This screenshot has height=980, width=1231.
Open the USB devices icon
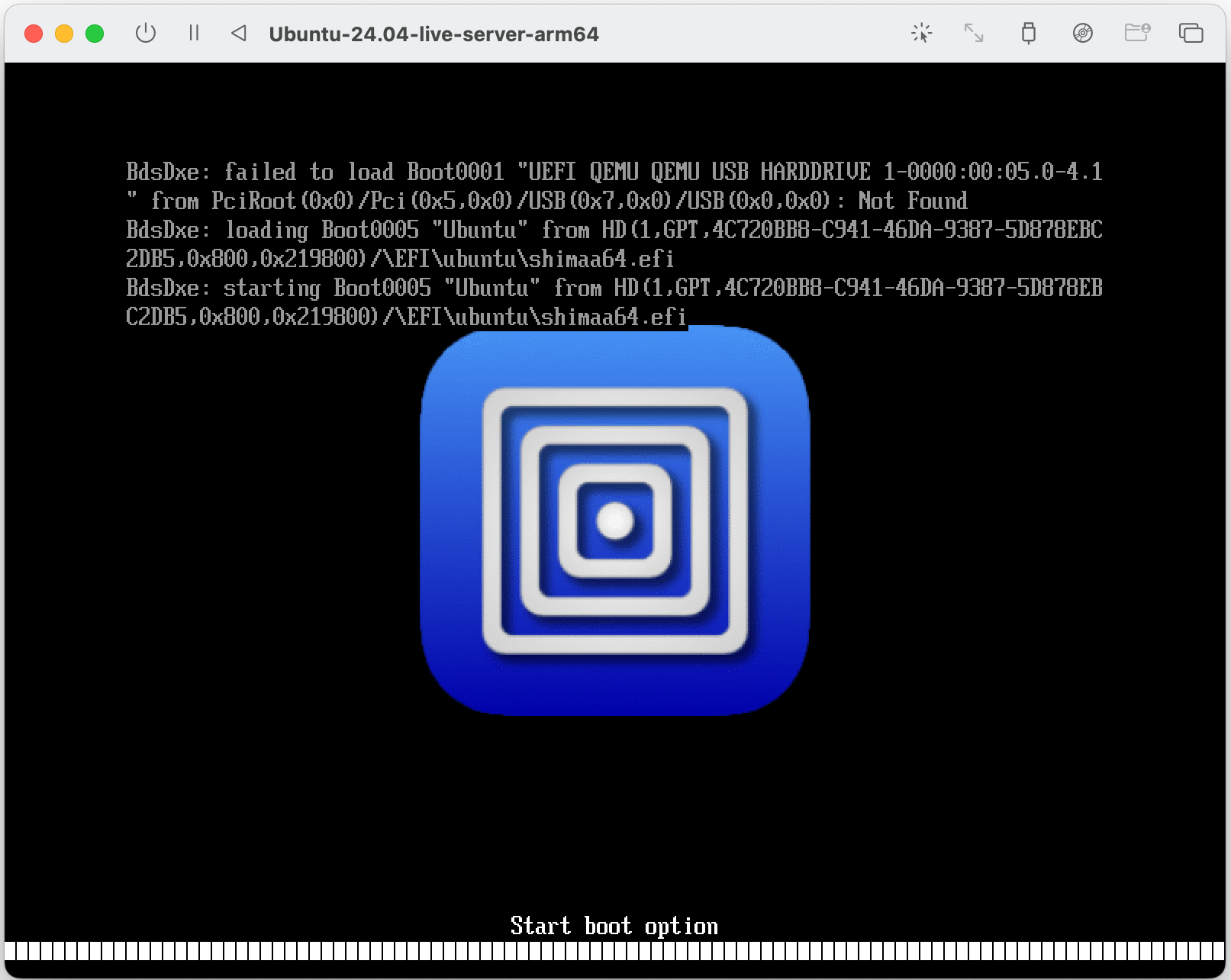pos(1029,33)
